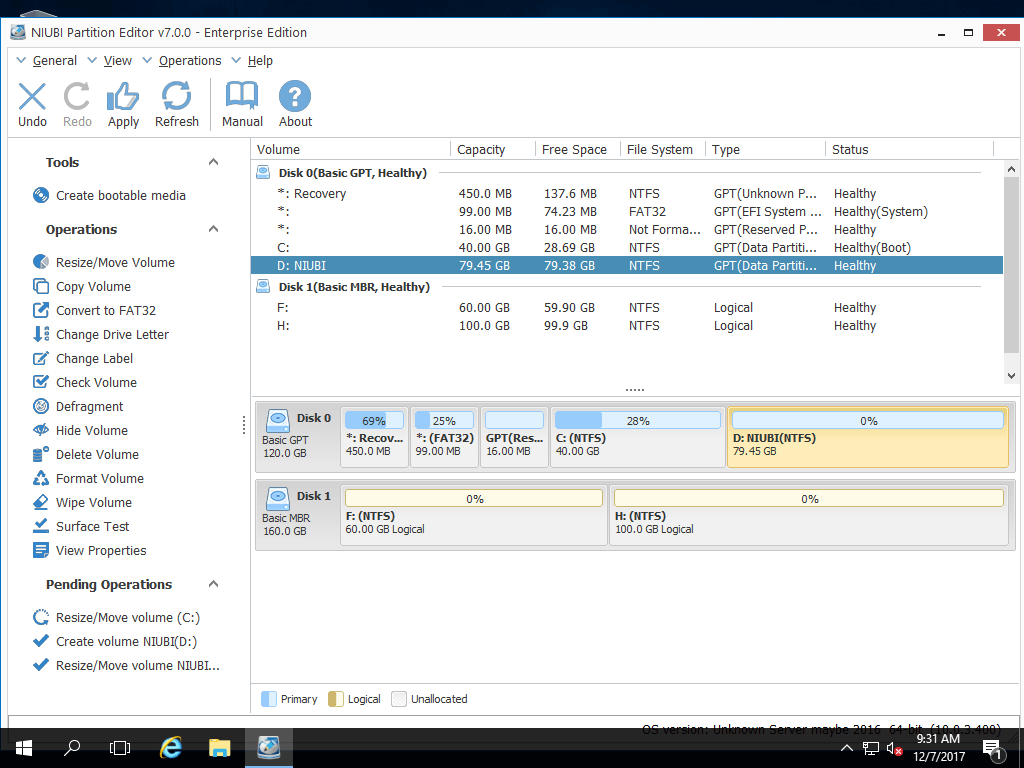Image resolution: width=1024 pixels, height=768 pixels.
Task: Click the volume list scrollbar down arrow
Action: (x=1011, y=376)
